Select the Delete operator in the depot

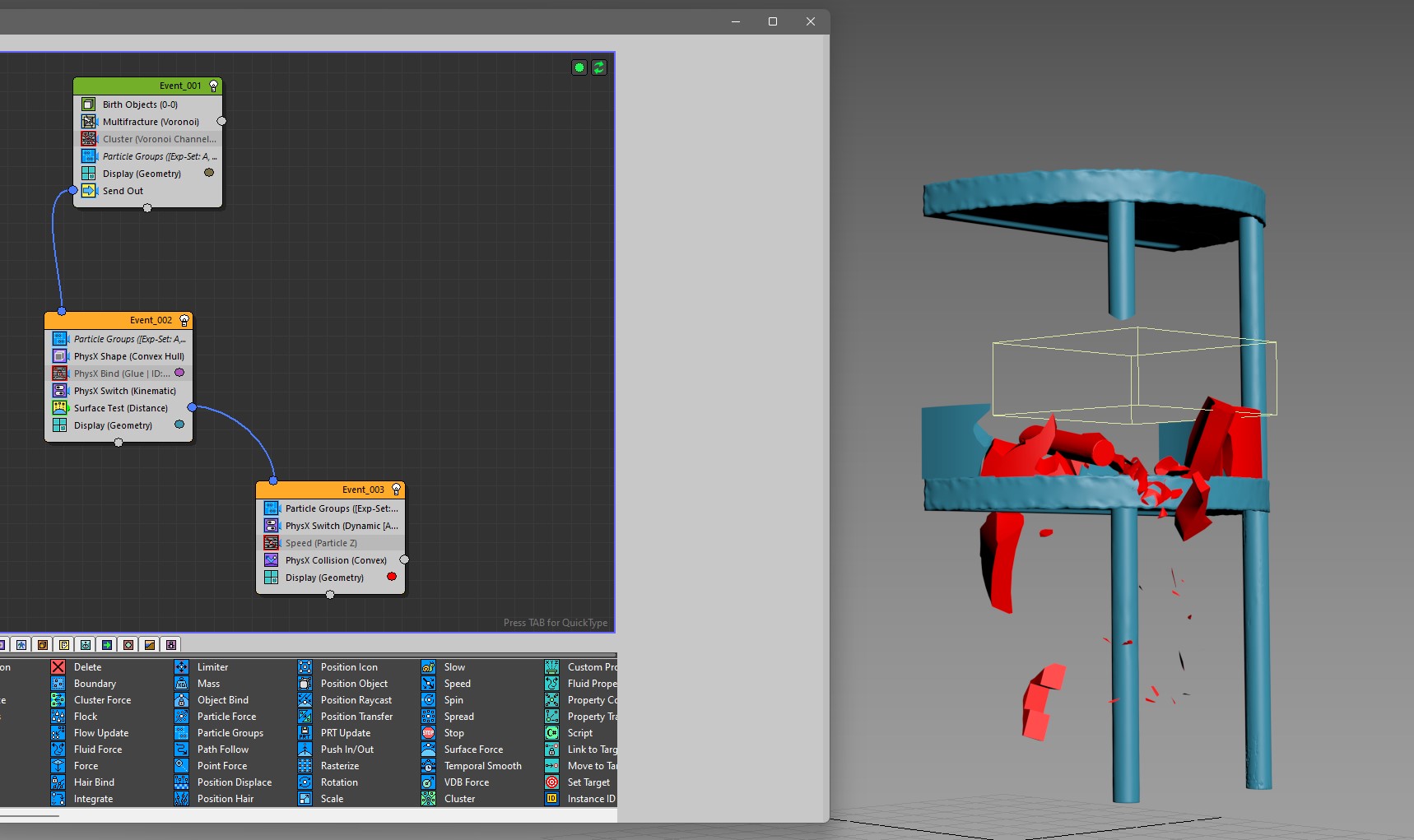click(86, 667)
